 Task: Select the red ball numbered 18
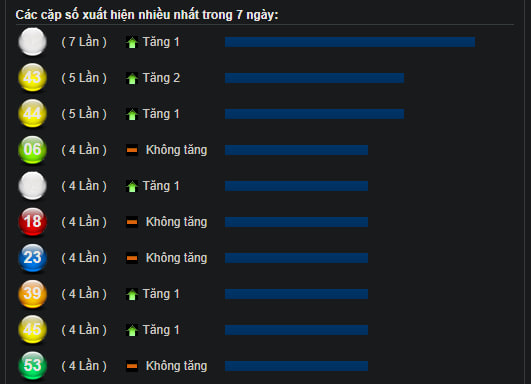click(x=33, y=222)
